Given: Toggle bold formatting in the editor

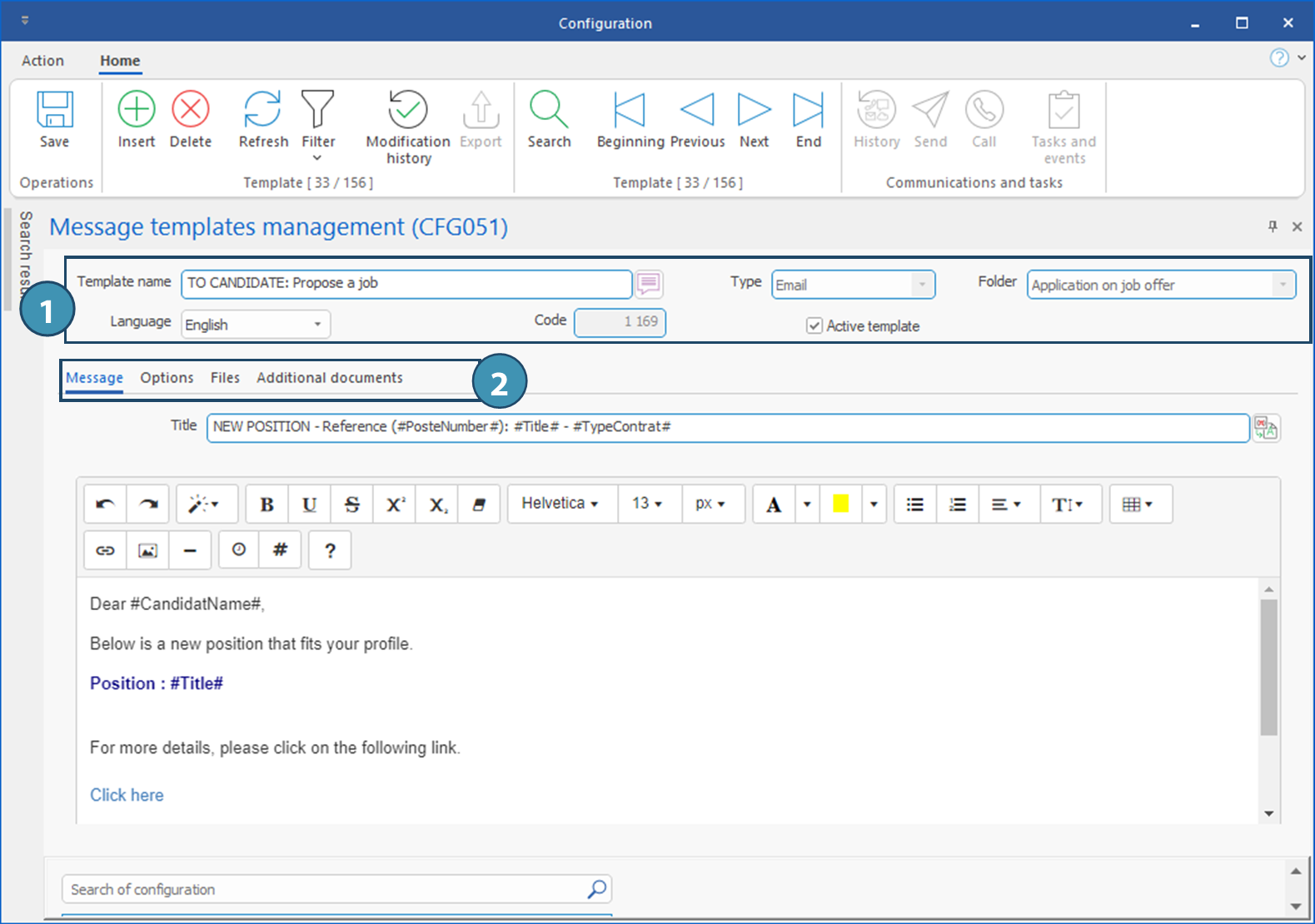Looking at the screenshot, I should pos(266,504).
